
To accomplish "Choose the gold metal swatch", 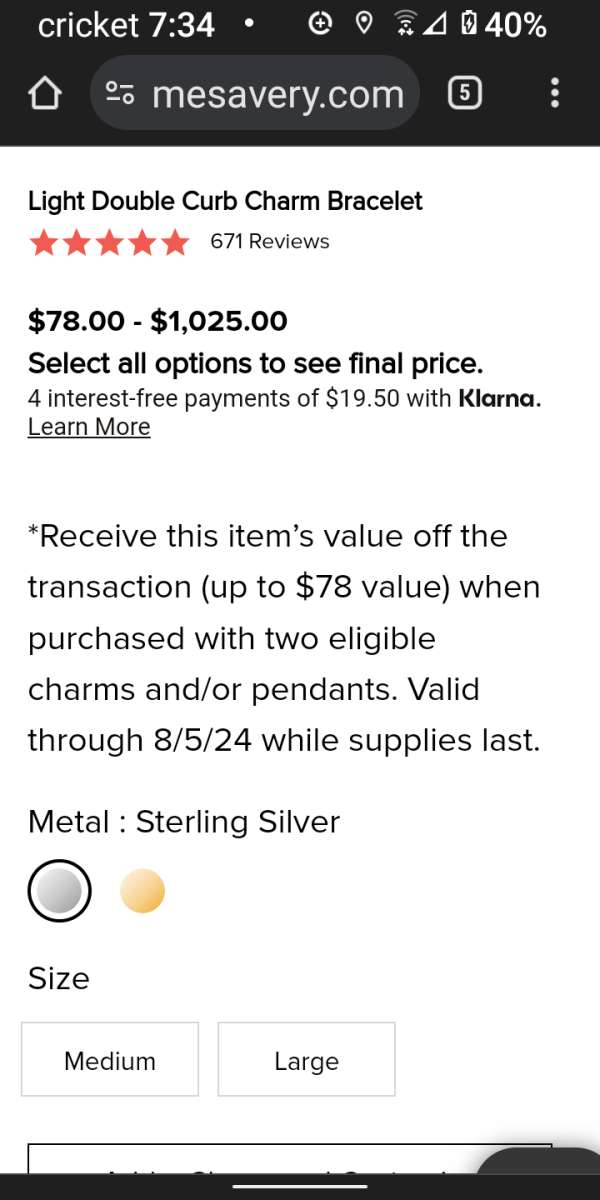I will [x=142, y=891].
